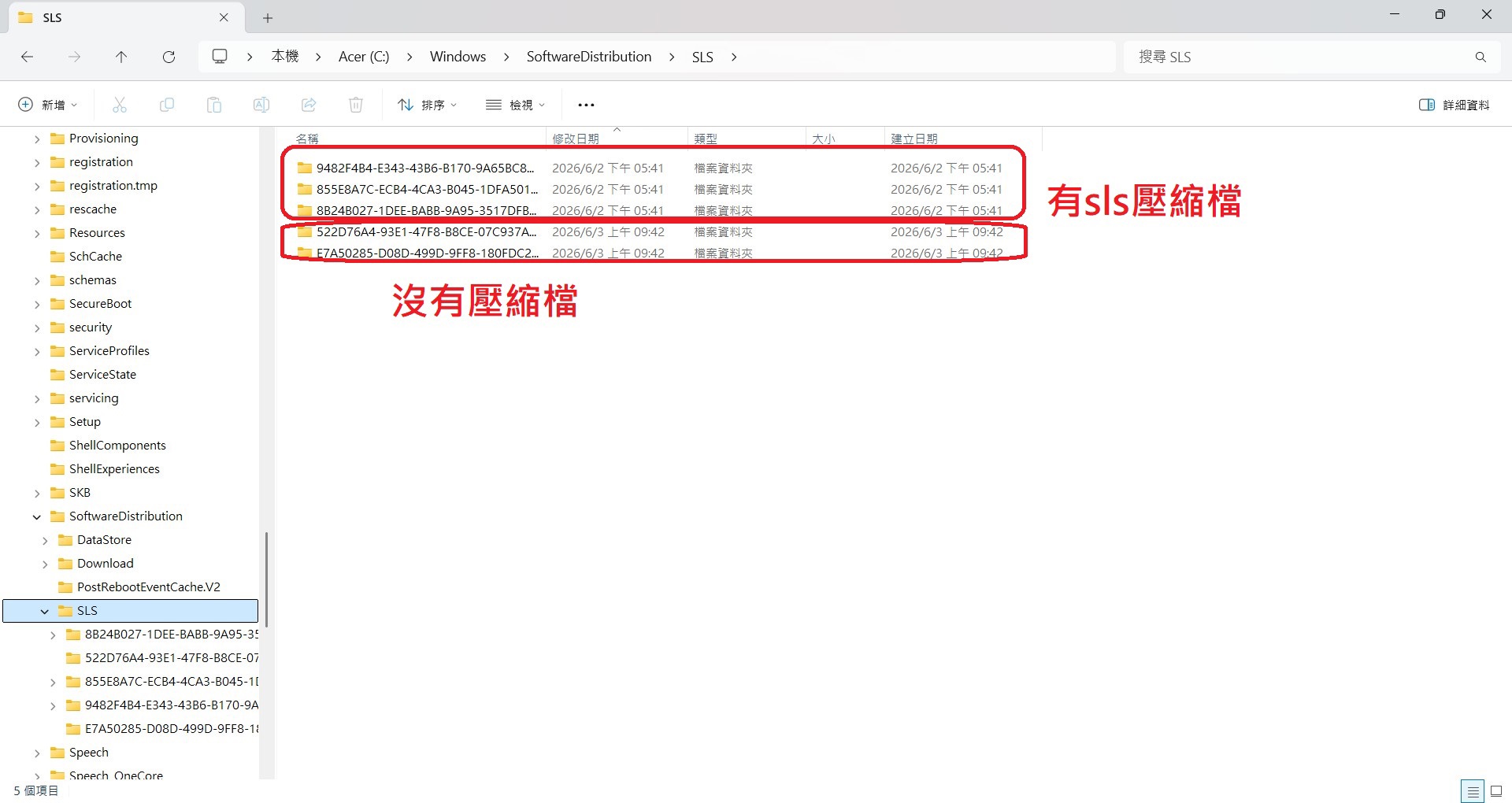Viewport: 1512px width, 803px height.
Task: Expand the Download tree node
Action: (45, 564)
